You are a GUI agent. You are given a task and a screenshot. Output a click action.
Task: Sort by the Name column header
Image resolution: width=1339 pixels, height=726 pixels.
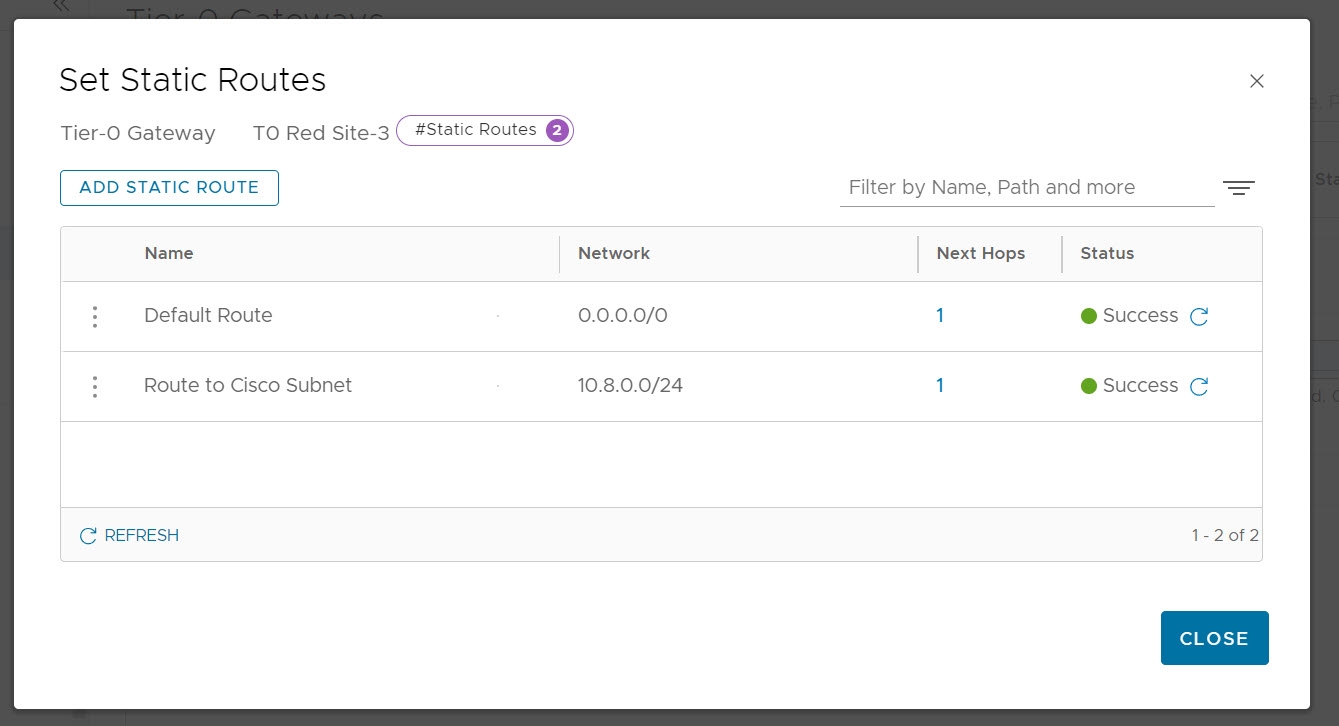(x=169, y=254)
